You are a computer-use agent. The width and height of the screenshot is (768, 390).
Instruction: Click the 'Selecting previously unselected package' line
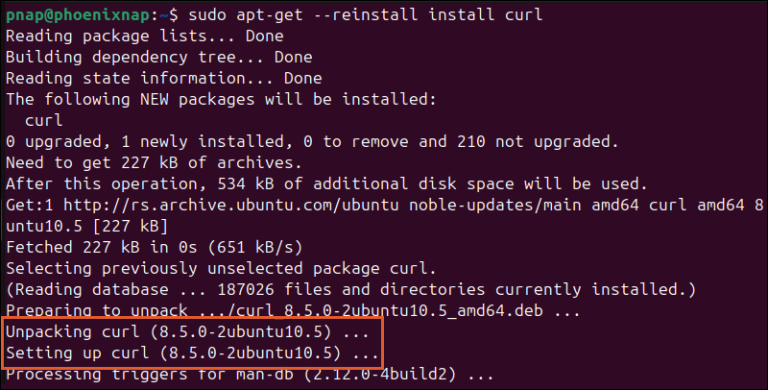pos(221,268)
